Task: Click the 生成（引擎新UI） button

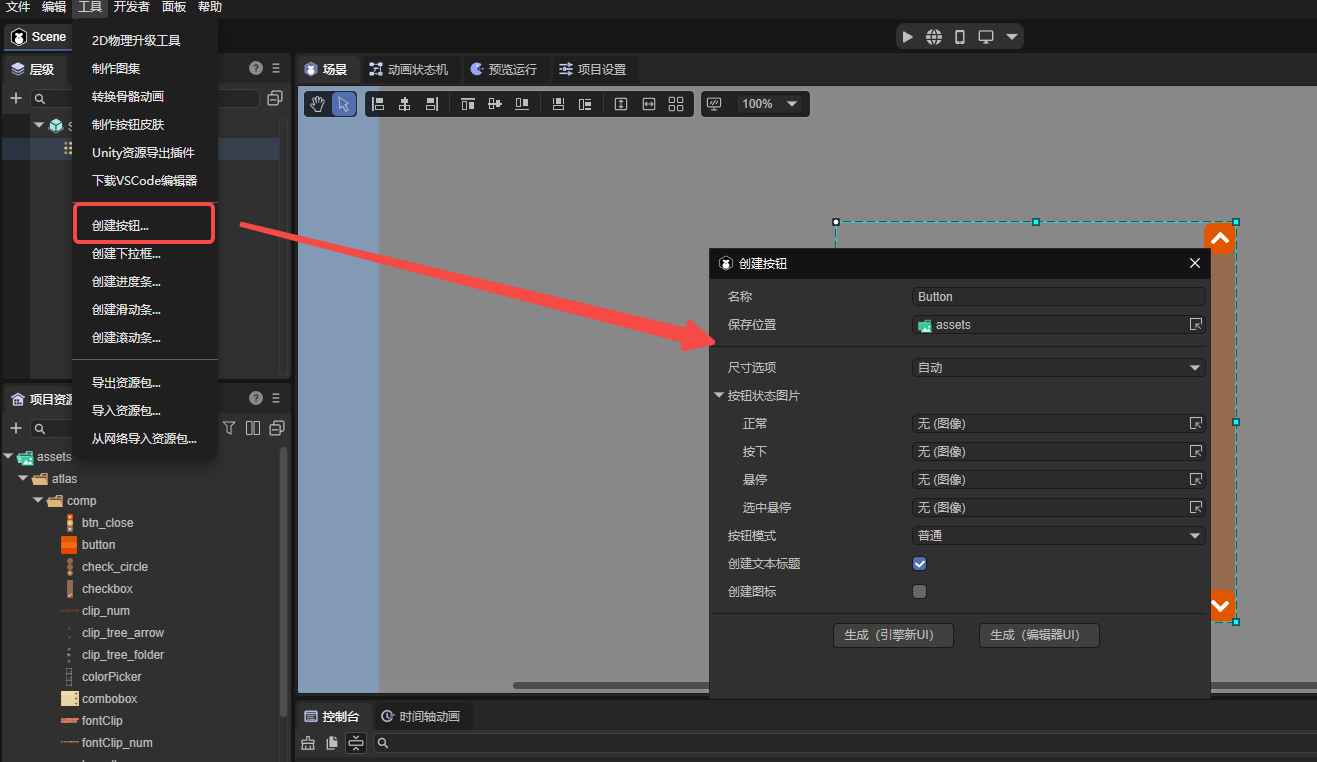Action: (x=892, y=635)
